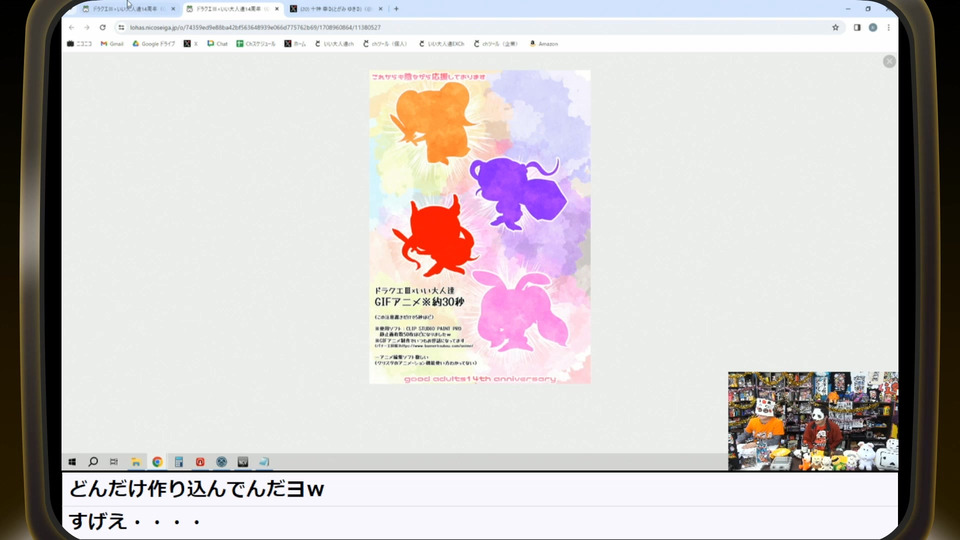Close the X tab
The width and height of the screenshot is (960, 540).
point(381,9)
